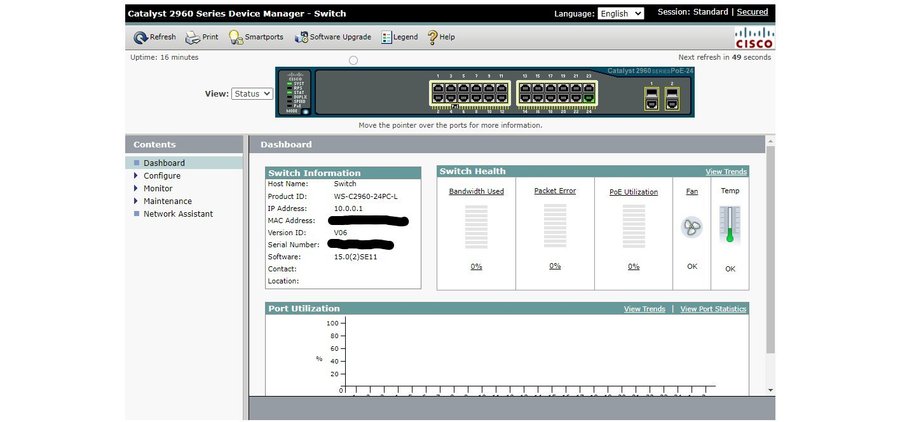
Task: Click the Fan OK status text
Action: (692, 266)
